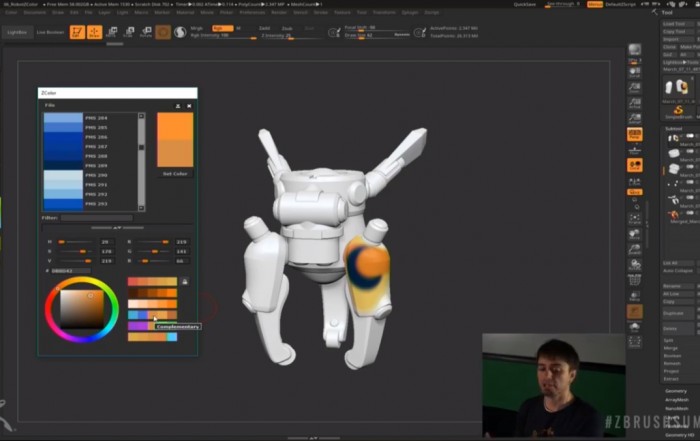Select the Draw mode icon
Screen dimensions: 700x441
click(94, 32)
